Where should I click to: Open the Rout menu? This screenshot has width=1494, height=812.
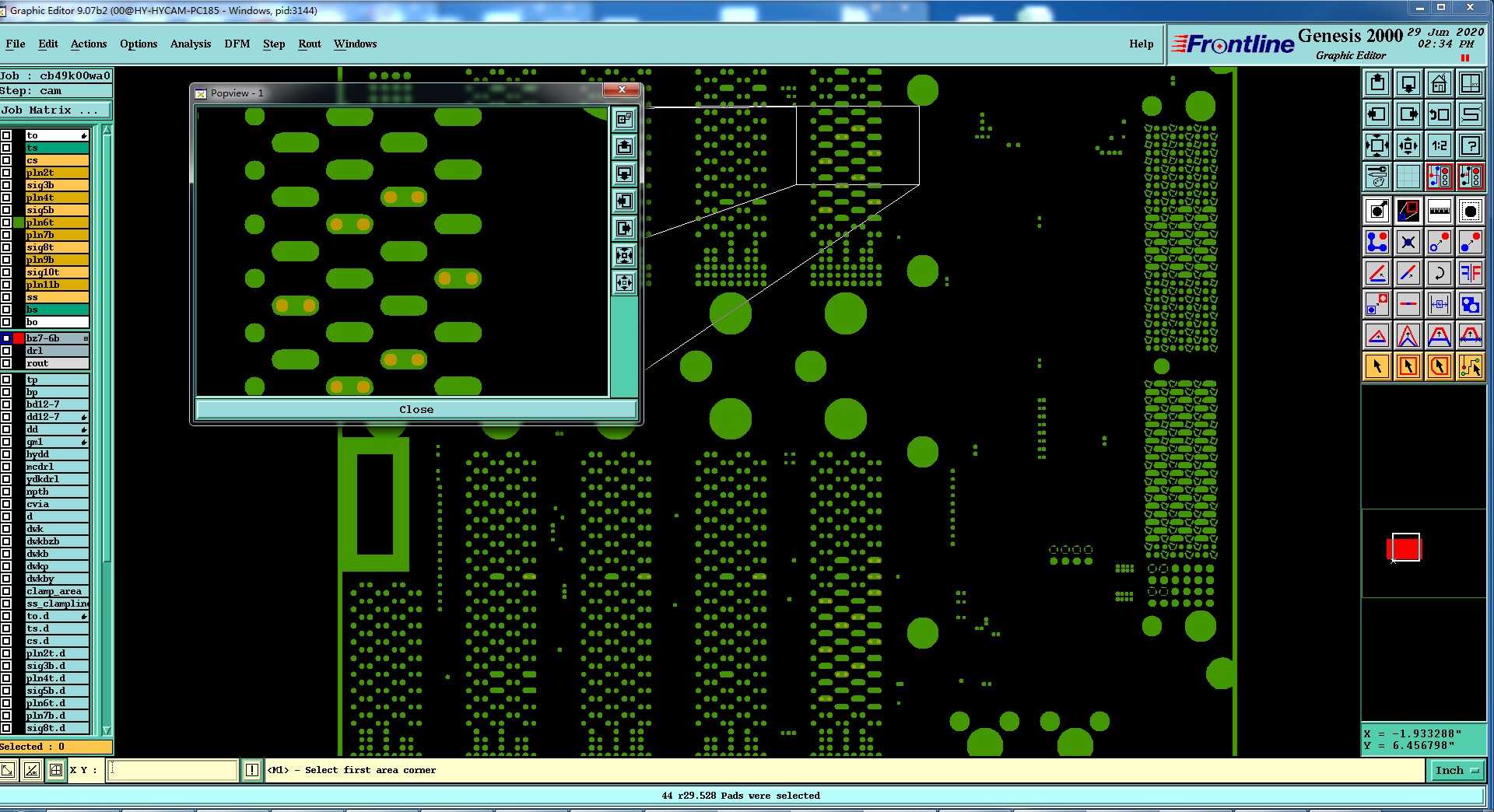pyautogui.click(x=310, y=44)
